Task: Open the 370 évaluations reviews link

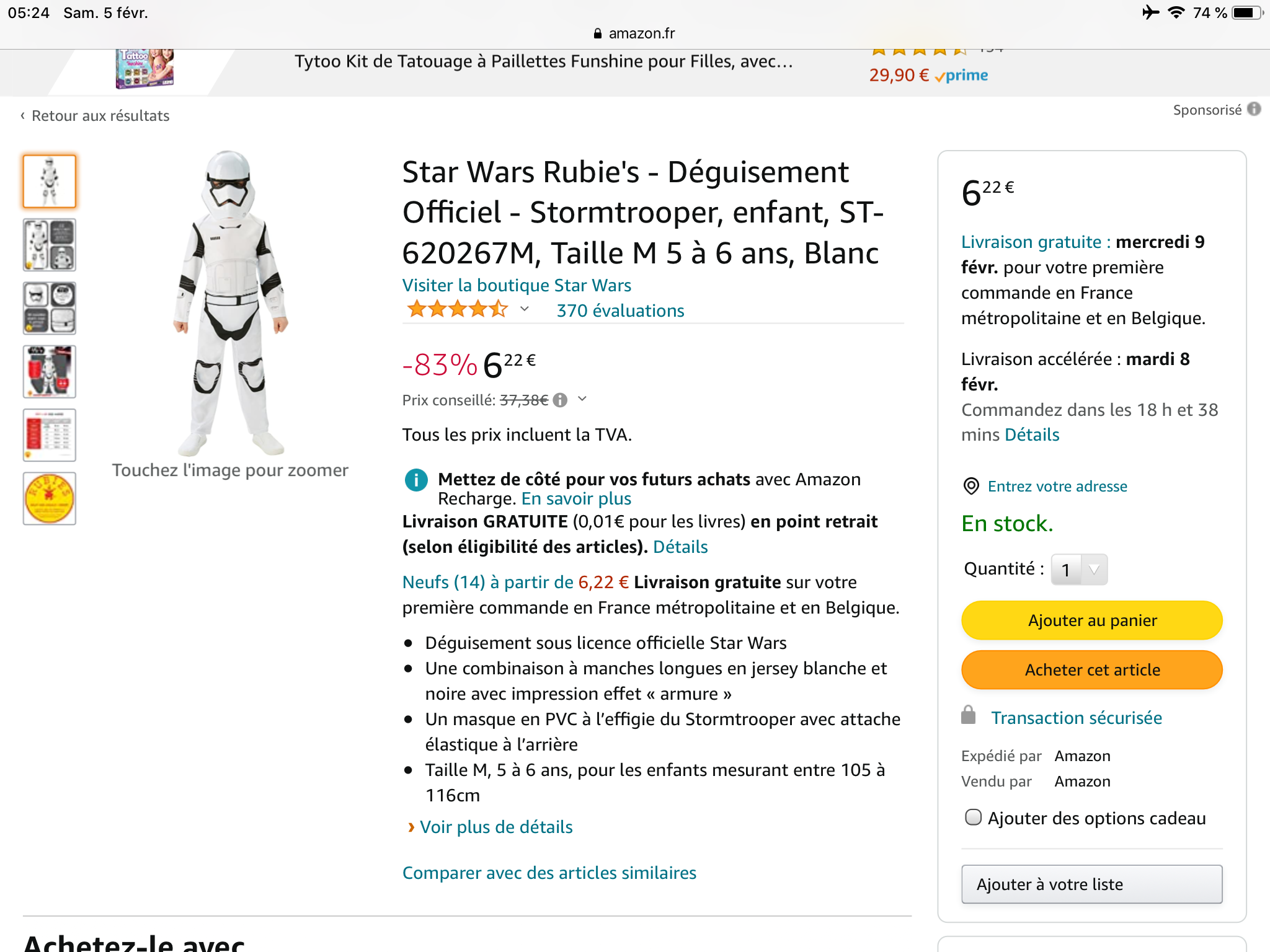Action: [x=620, y=311]
